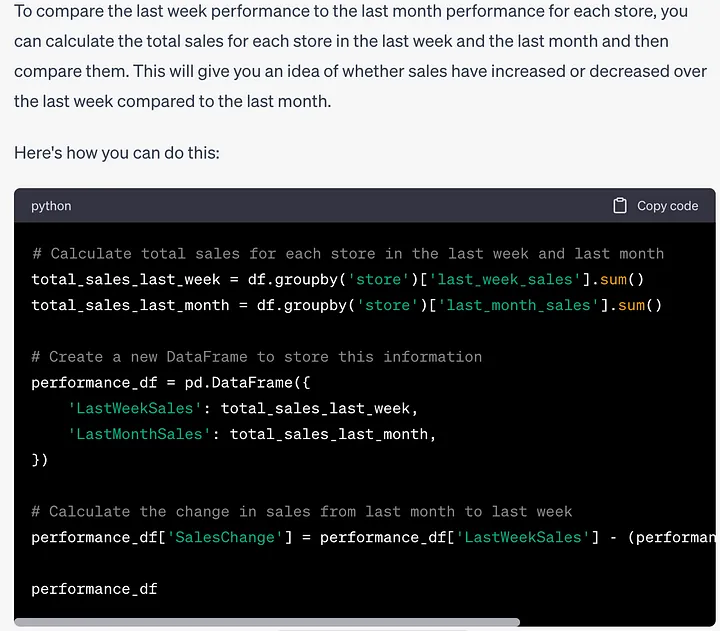Click the introductory paragraph about comparing performance
Viewport: 720px width, 631px height.
coord(360,56)
